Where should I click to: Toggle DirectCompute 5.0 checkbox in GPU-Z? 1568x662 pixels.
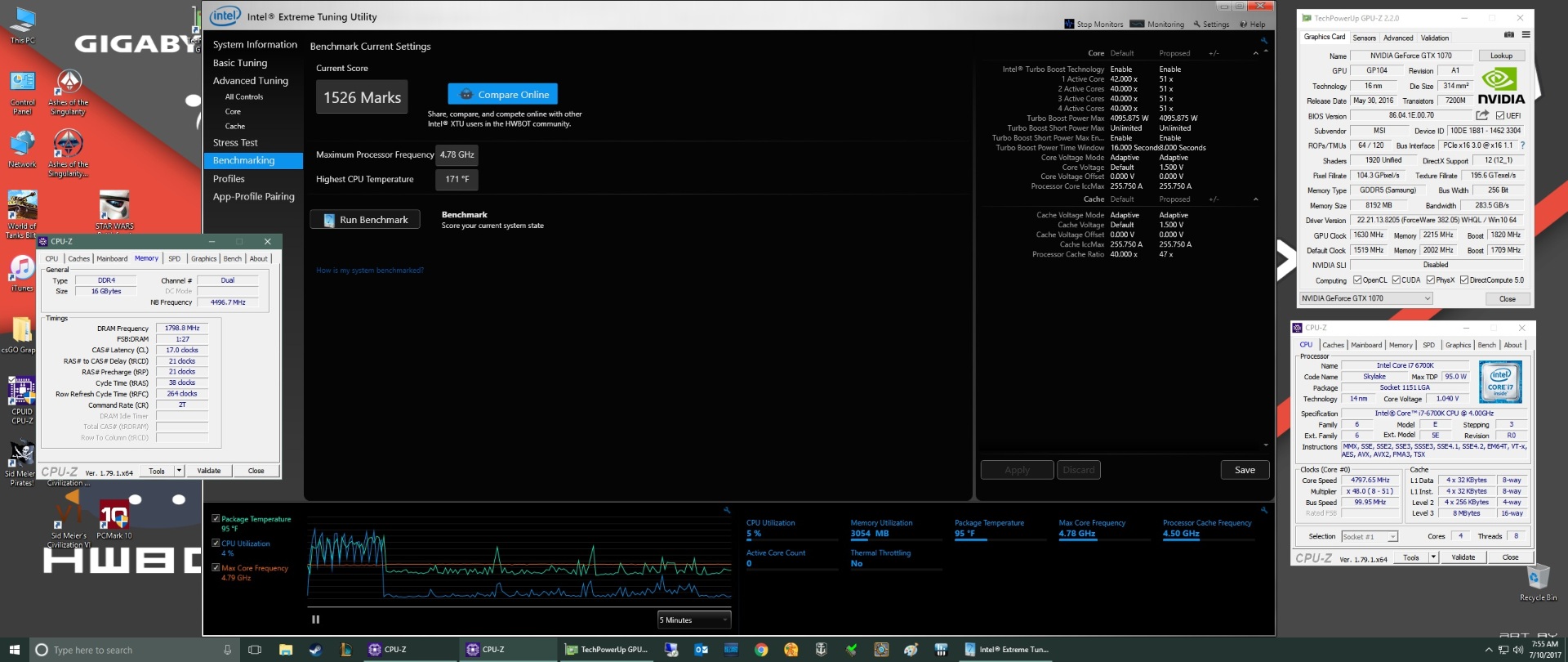(1464, 280)
